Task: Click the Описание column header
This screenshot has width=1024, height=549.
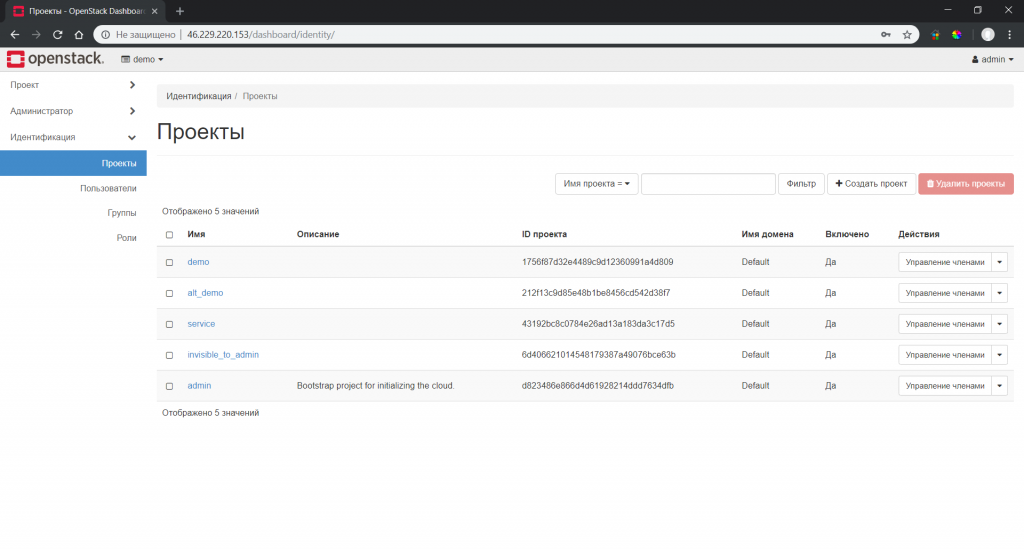Action: [x=318, y=234]
